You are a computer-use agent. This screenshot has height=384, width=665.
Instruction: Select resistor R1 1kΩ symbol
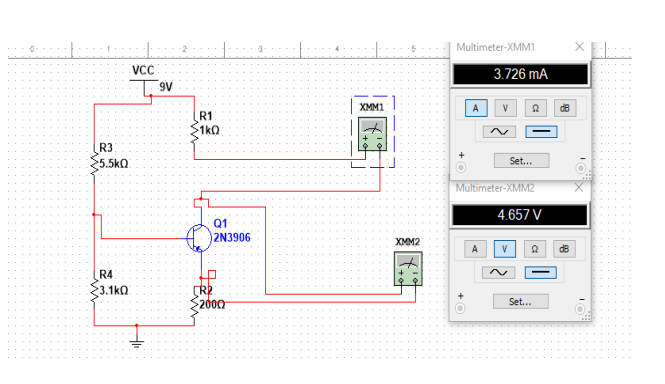coord(194,132)
